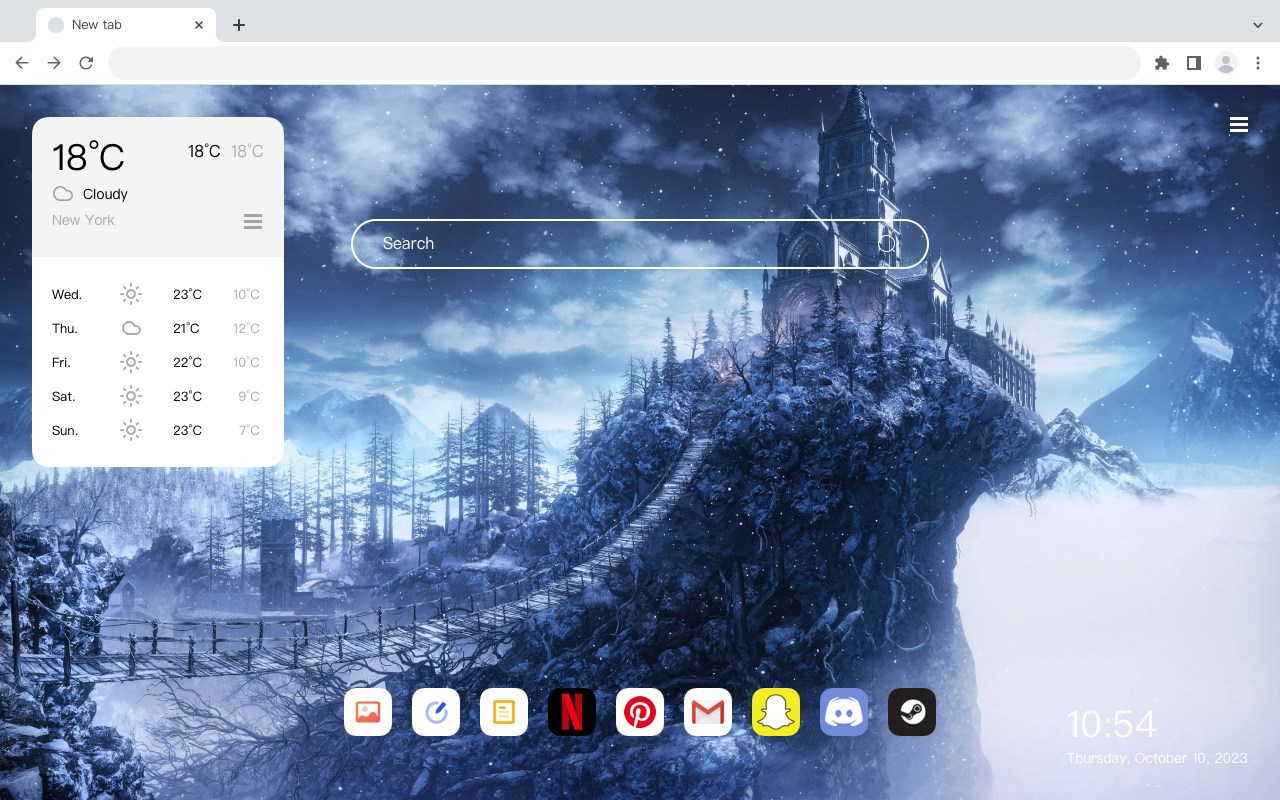Viewport: 1280px width, 800px height.
Task: Click the cloud icon beside Cloudy
Action: 63,194
